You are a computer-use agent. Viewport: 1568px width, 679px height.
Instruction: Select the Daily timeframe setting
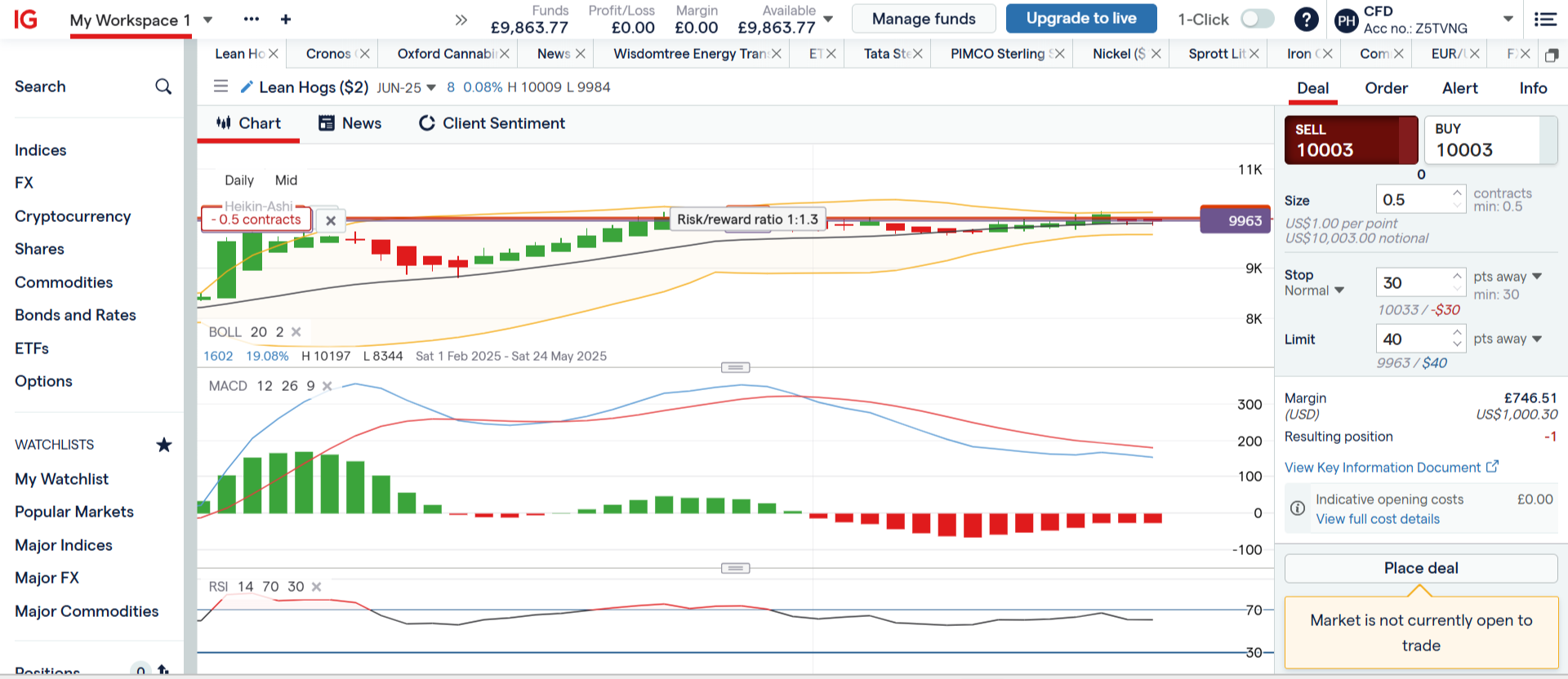point(239,180)
